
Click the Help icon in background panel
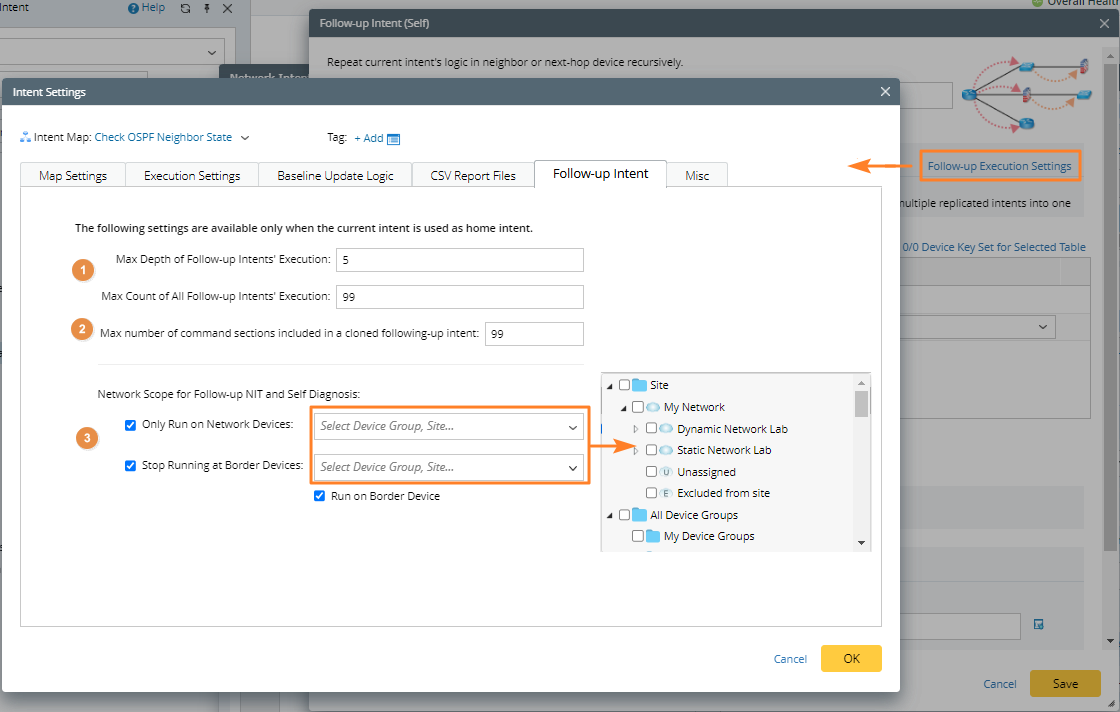coord(134,8)
